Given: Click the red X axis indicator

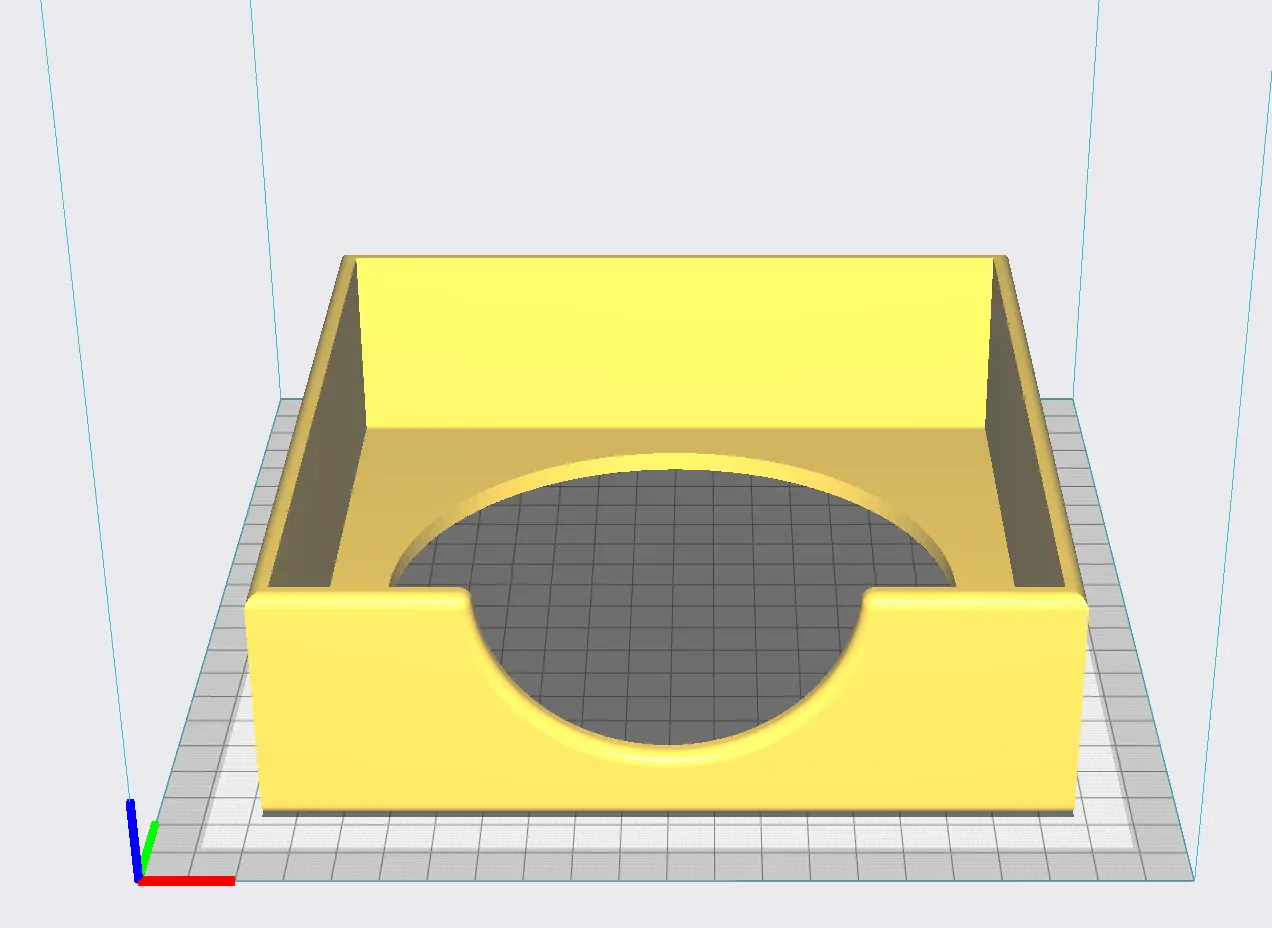Looking at the screenshot, I should 187,880.
